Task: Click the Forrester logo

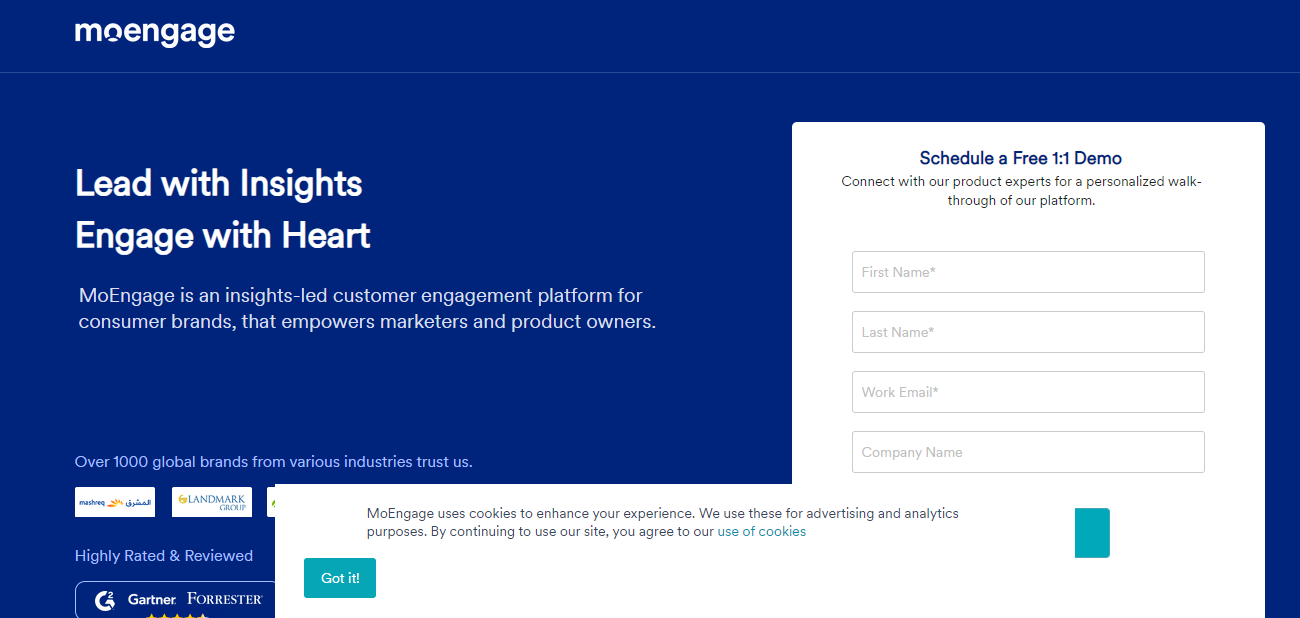Action: click(225, 599)
